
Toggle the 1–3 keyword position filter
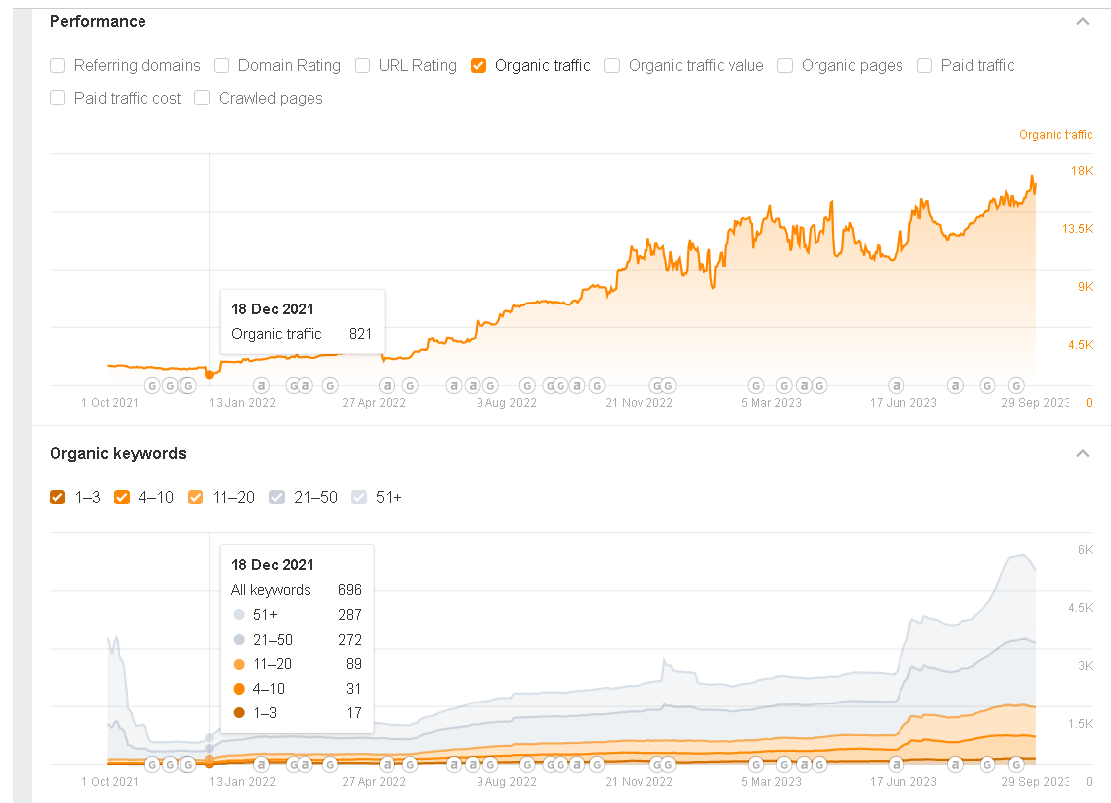click(x=59, y=497)
